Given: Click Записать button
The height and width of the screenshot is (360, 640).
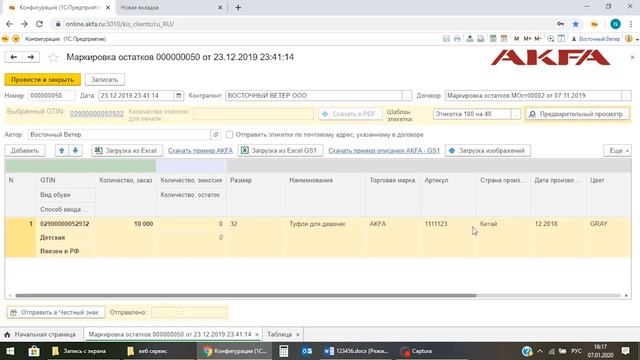Looking at the screenshot, I should (104, 80).
